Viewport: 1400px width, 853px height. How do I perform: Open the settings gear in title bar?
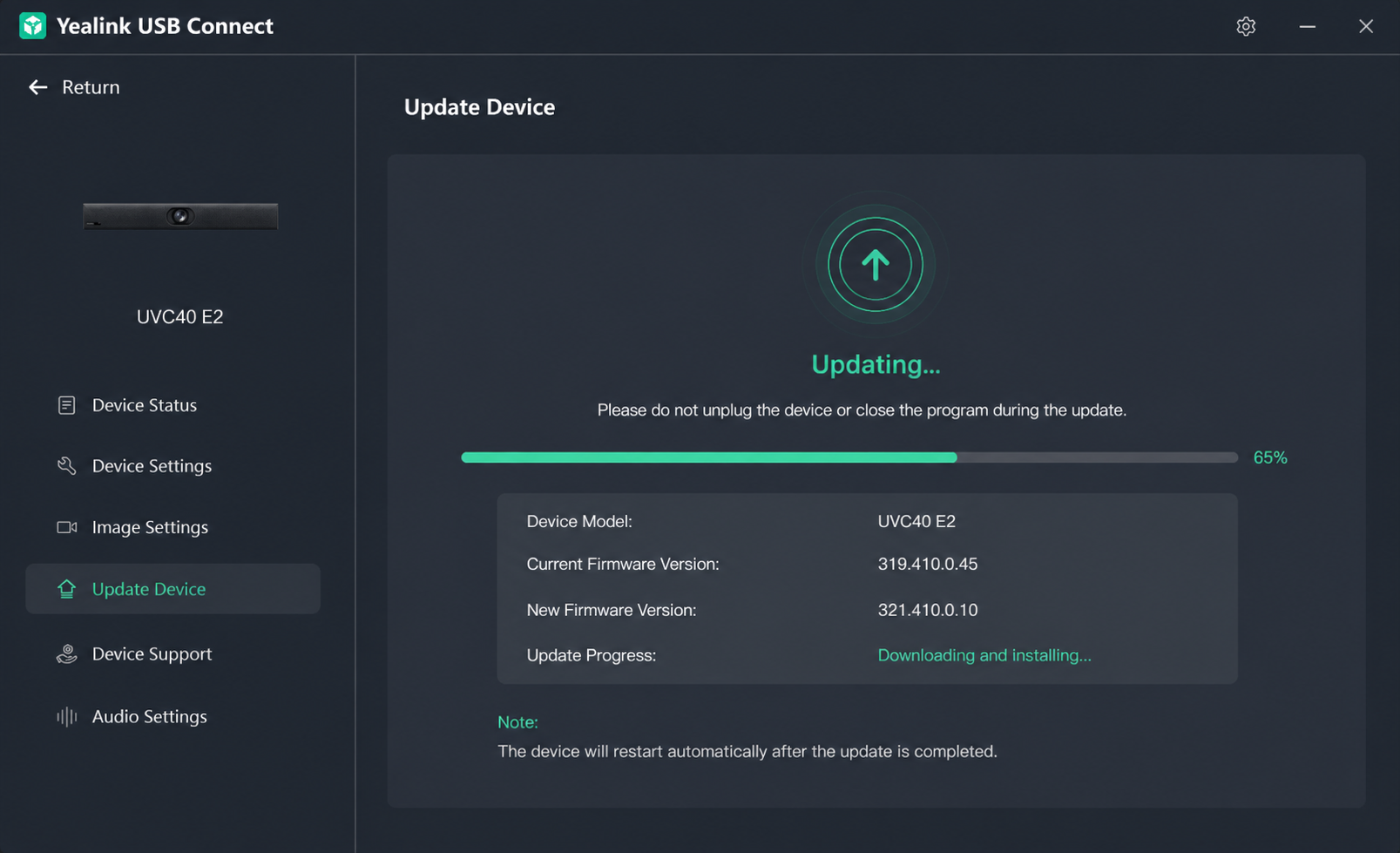point(1246,26)
